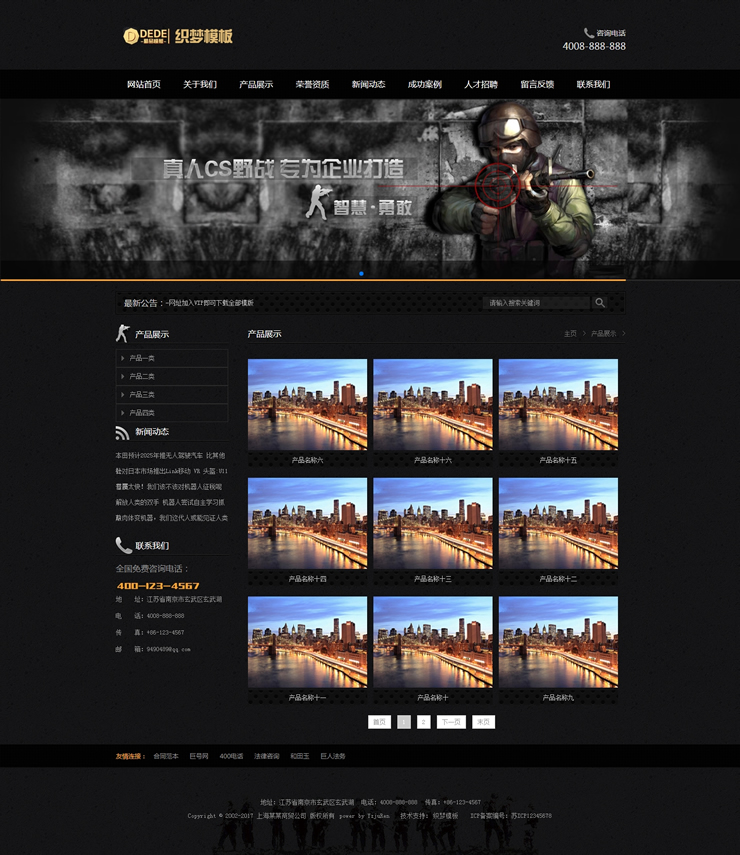The width and height of the screenshot is (740, 855).
Task: Expand the 产品二类 category
Action: [x=142, y=376]
